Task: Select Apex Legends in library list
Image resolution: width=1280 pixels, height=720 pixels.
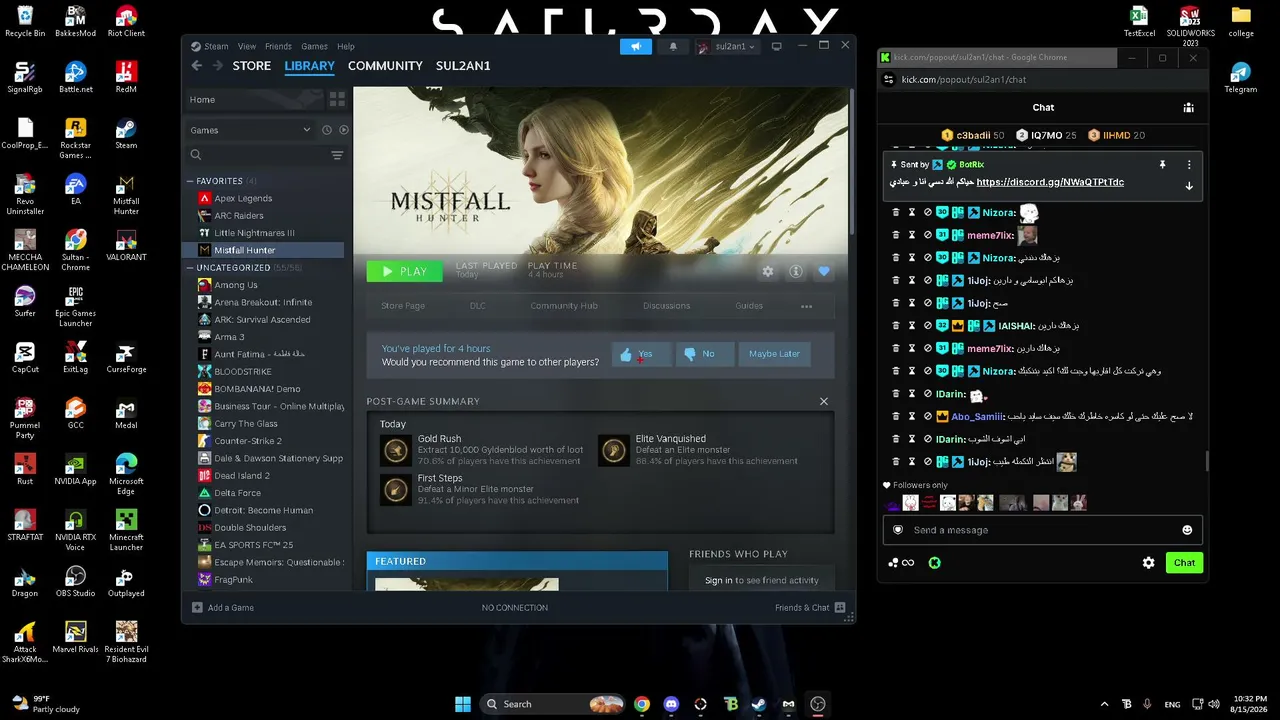Action: [x=243, y=198]
